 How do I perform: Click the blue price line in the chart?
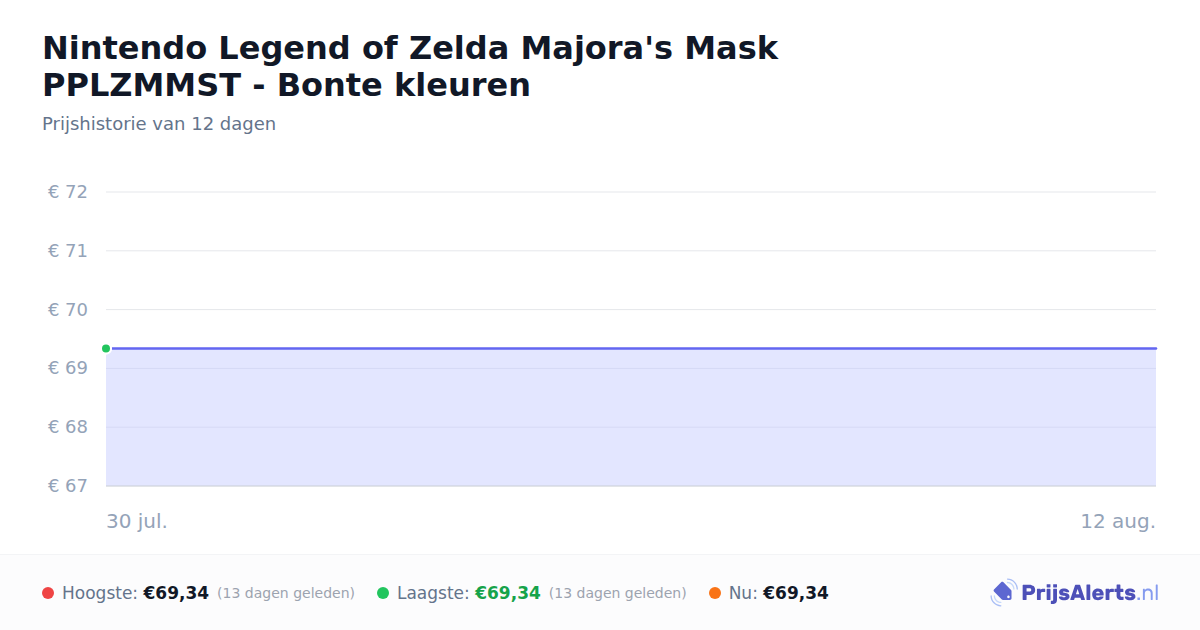point(631,348)
